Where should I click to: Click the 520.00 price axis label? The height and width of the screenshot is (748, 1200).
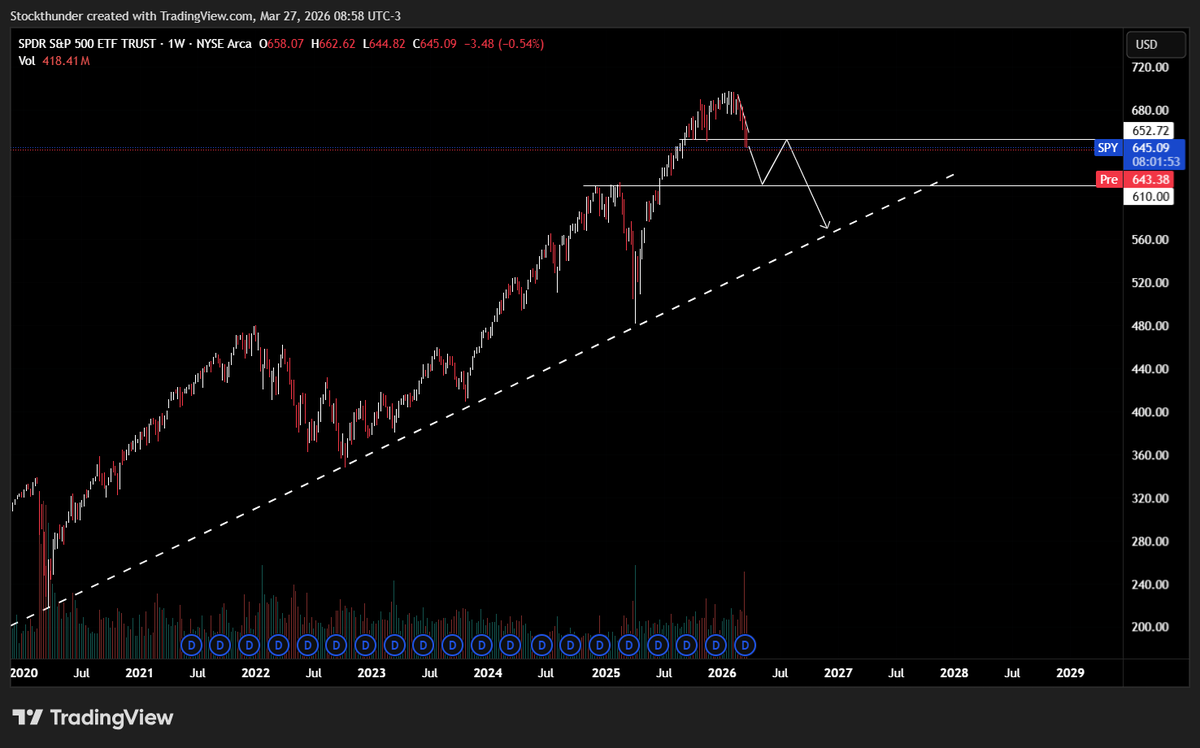(1150, 283)
